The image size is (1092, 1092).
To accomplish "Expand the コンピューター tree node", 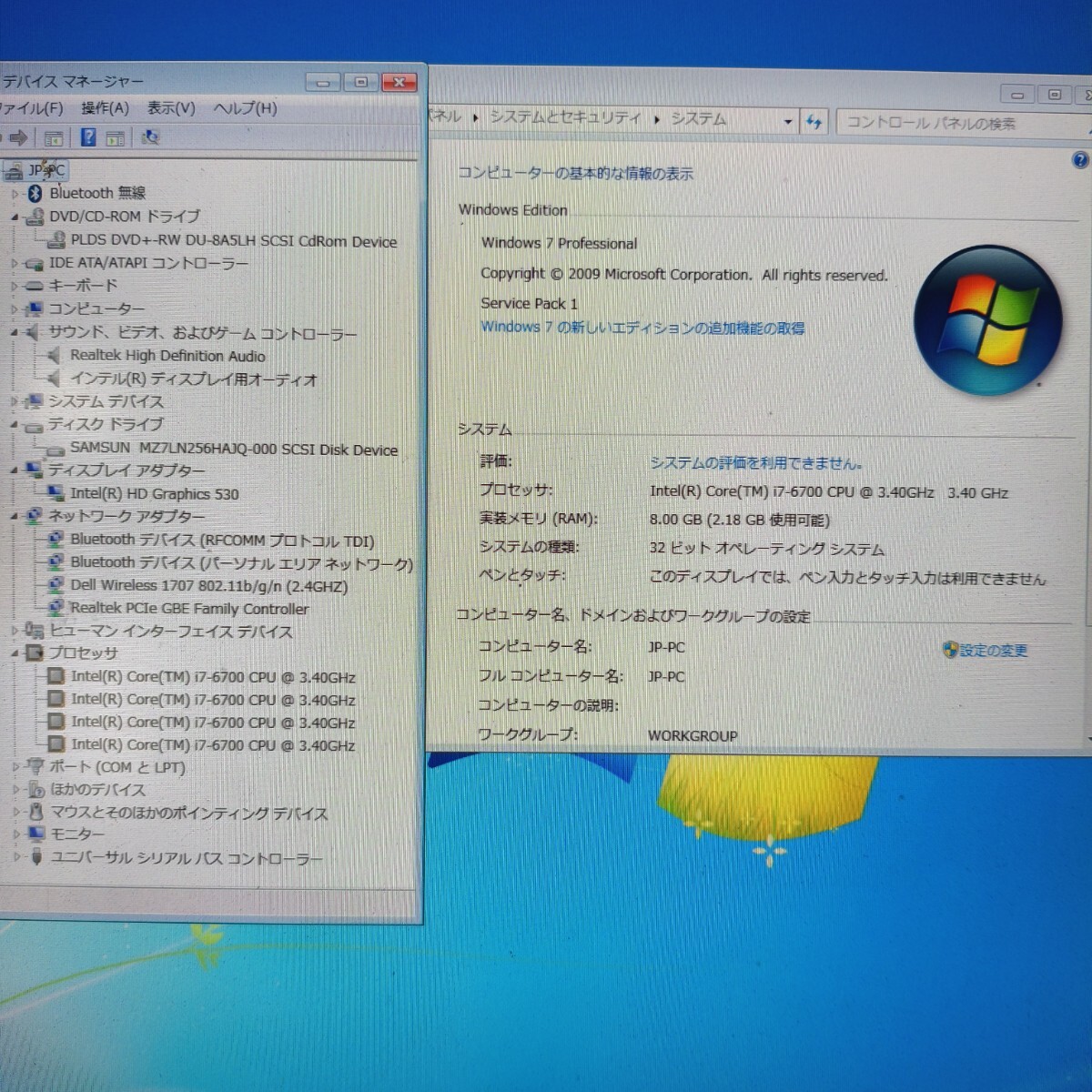I will [15, 309].
